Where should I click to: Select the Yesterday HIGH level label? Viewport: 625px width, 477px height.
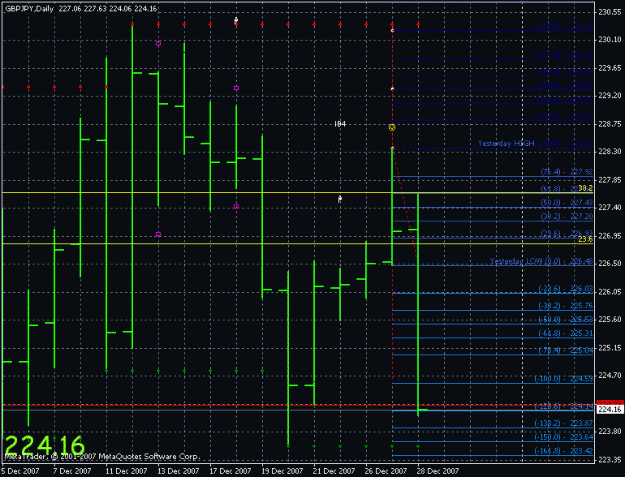click(506, 143)
